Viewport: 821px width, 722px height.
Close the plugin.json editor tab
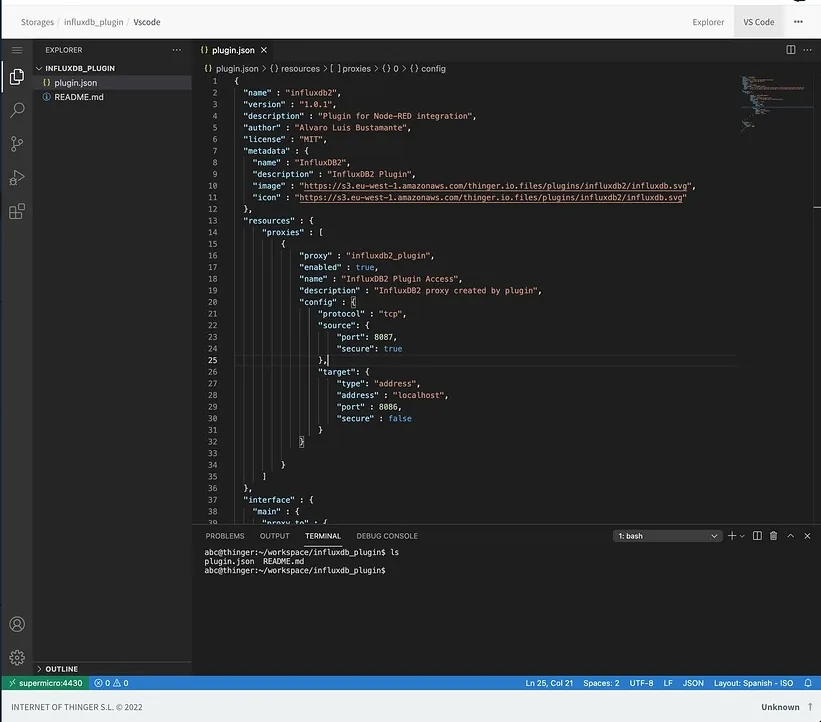pyautogui.click(x=264, y=50)
